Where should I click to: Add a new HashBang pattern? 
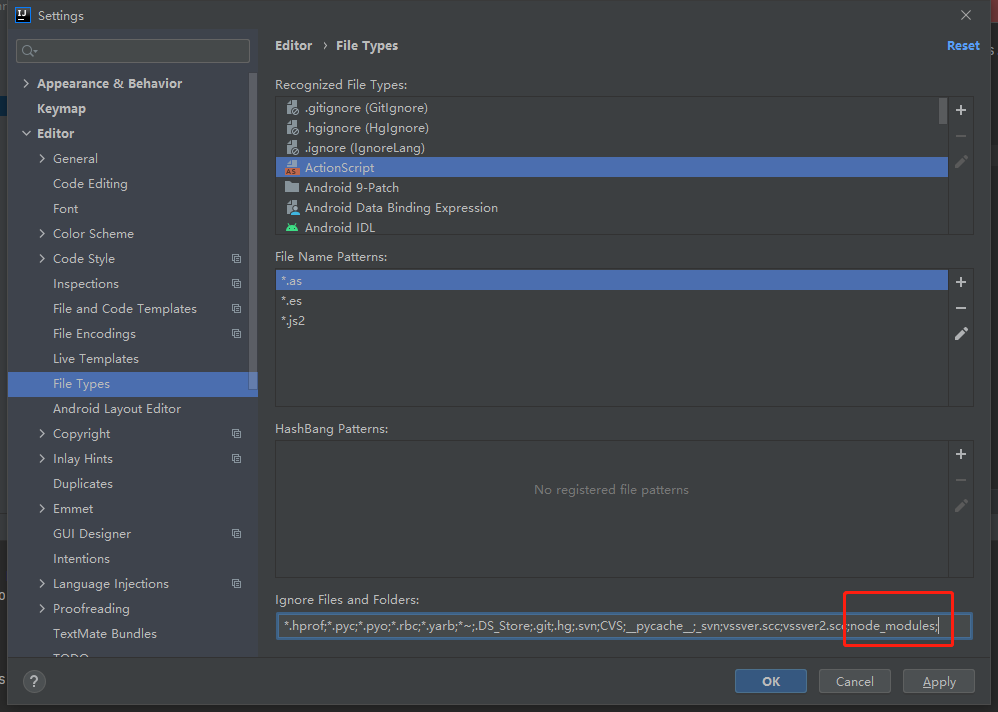[x=960, y=454]
